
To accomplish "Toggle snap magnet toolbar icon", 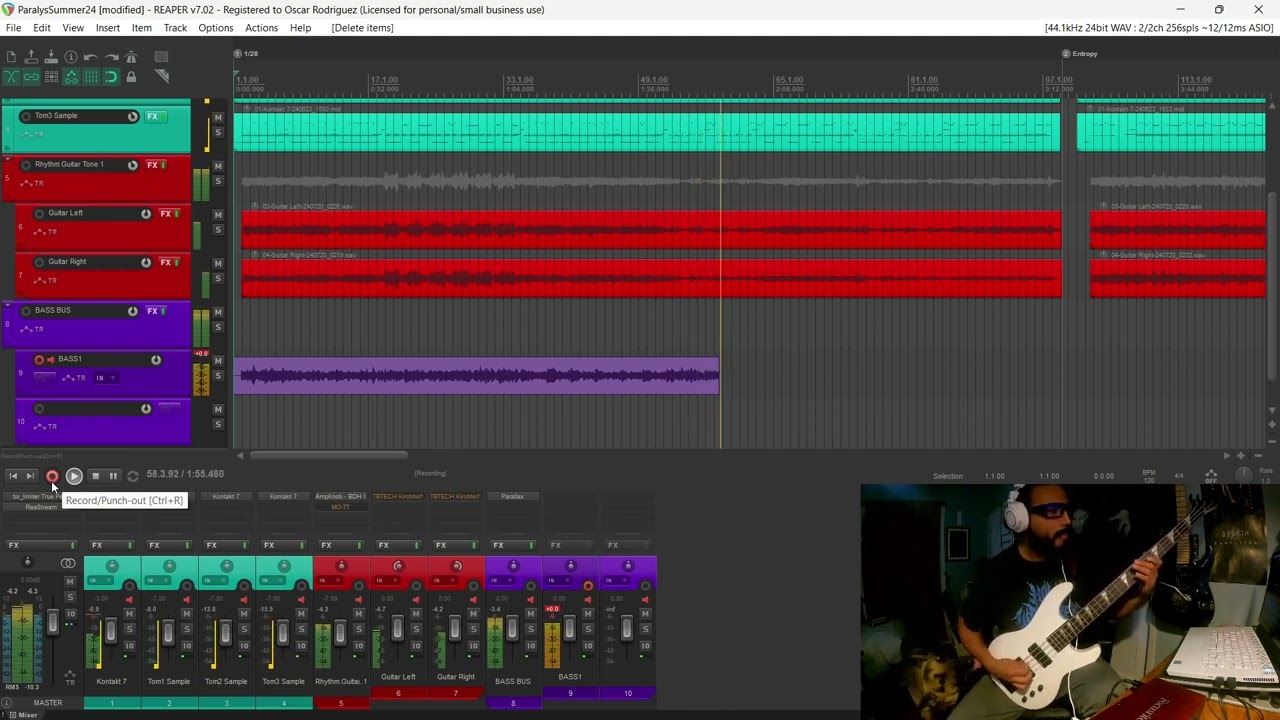I will [111, 77].
